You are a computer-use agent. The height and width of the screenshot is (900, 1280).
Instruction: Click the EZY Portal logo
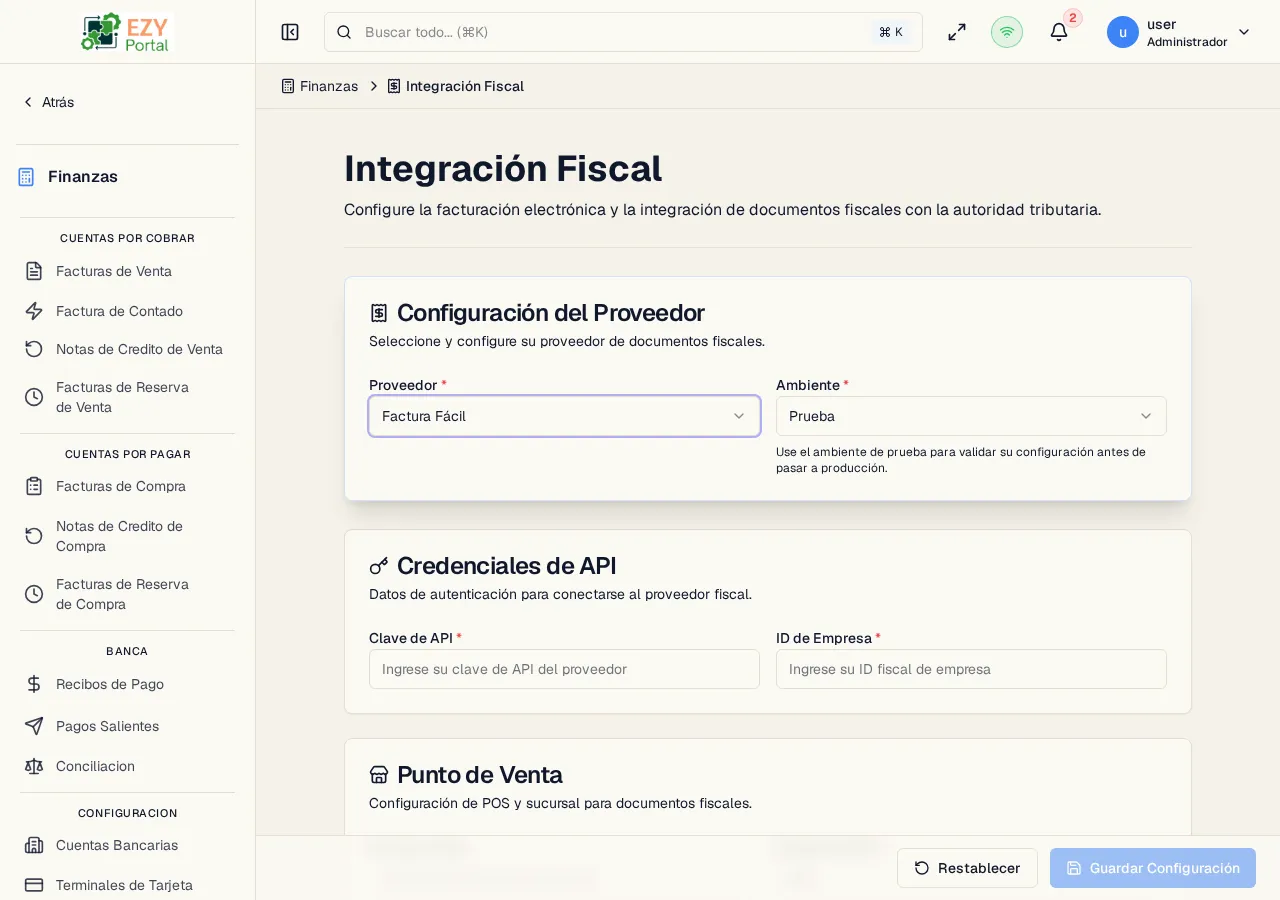tap(127, 32)
